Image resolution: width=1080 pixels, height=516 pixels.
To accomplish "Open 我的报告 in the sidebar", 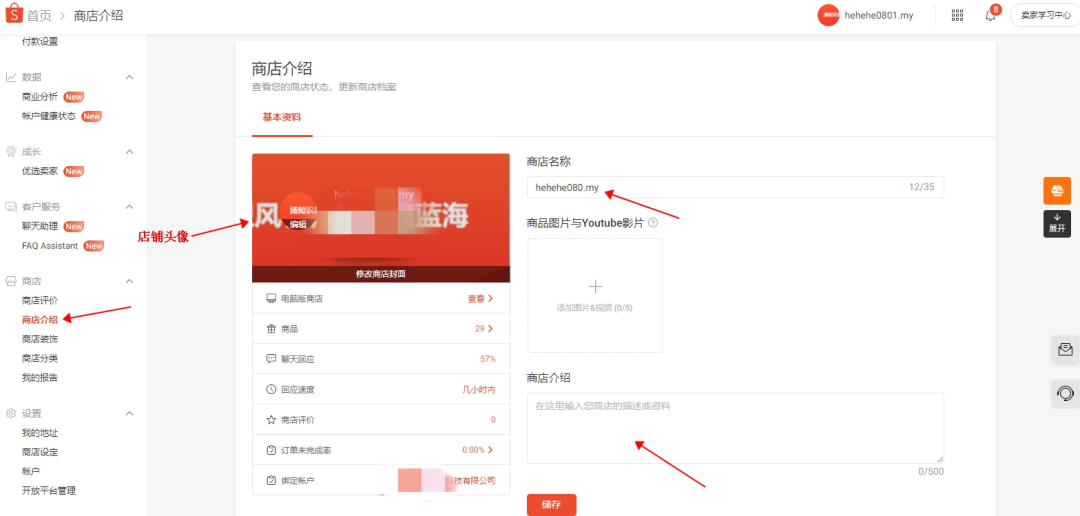I will coord(40,378).
